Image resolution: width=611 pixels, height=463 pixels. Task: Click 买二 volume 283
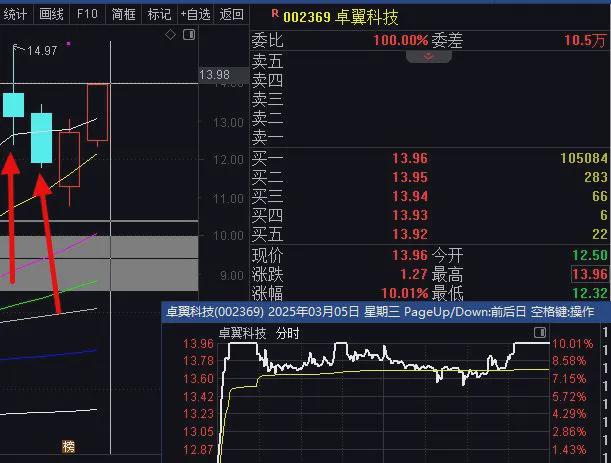[x=596, y=177]
